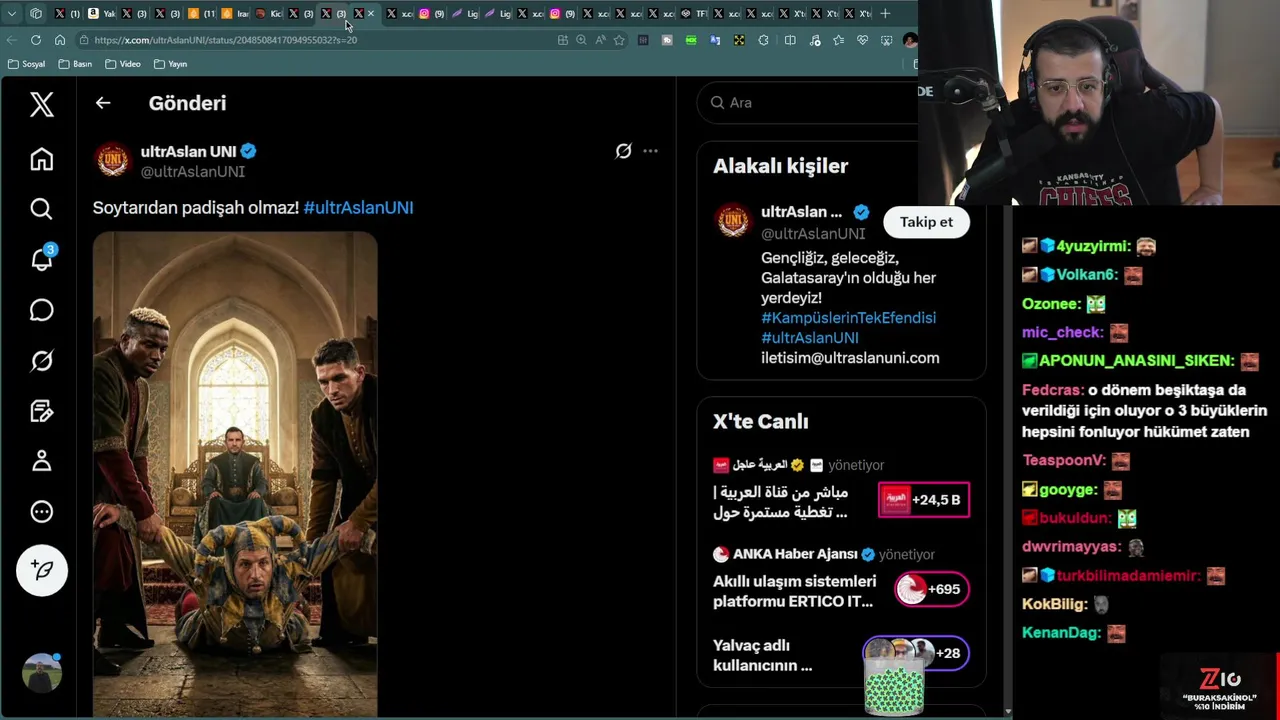
Task: Open Notifications bell with 3 badge
Action: [x=42, y=258]
